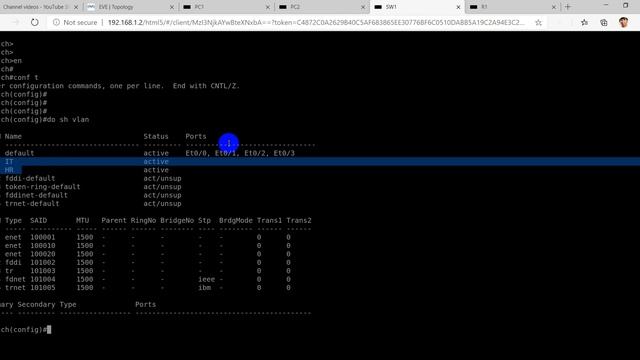Click SAID value 101005
Screen dimensions: 640x360
[x=43, y=288]
